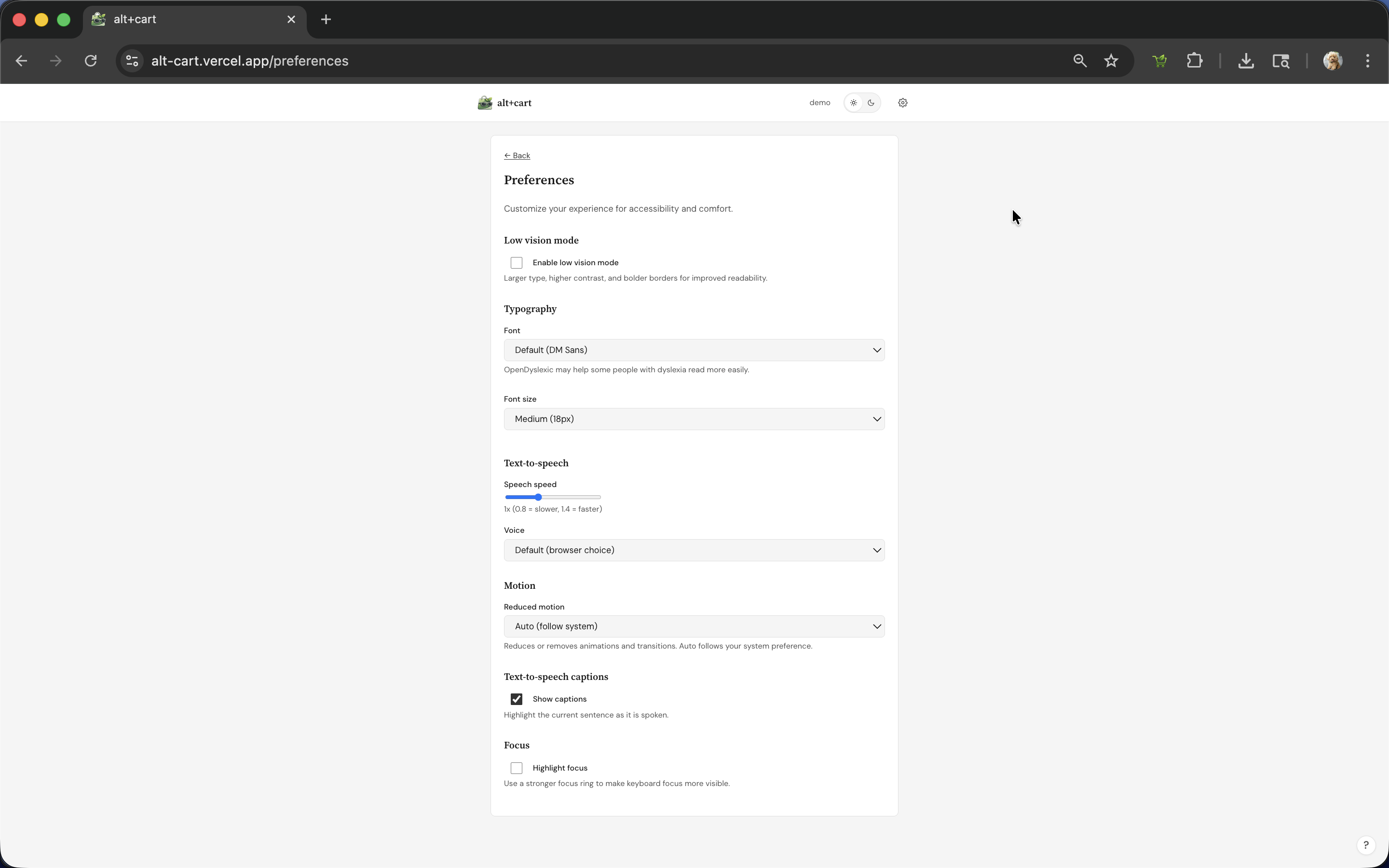This screenshot has width=1389, height=868.
Task: Expand the Font size dropdown
Action: 694,419
